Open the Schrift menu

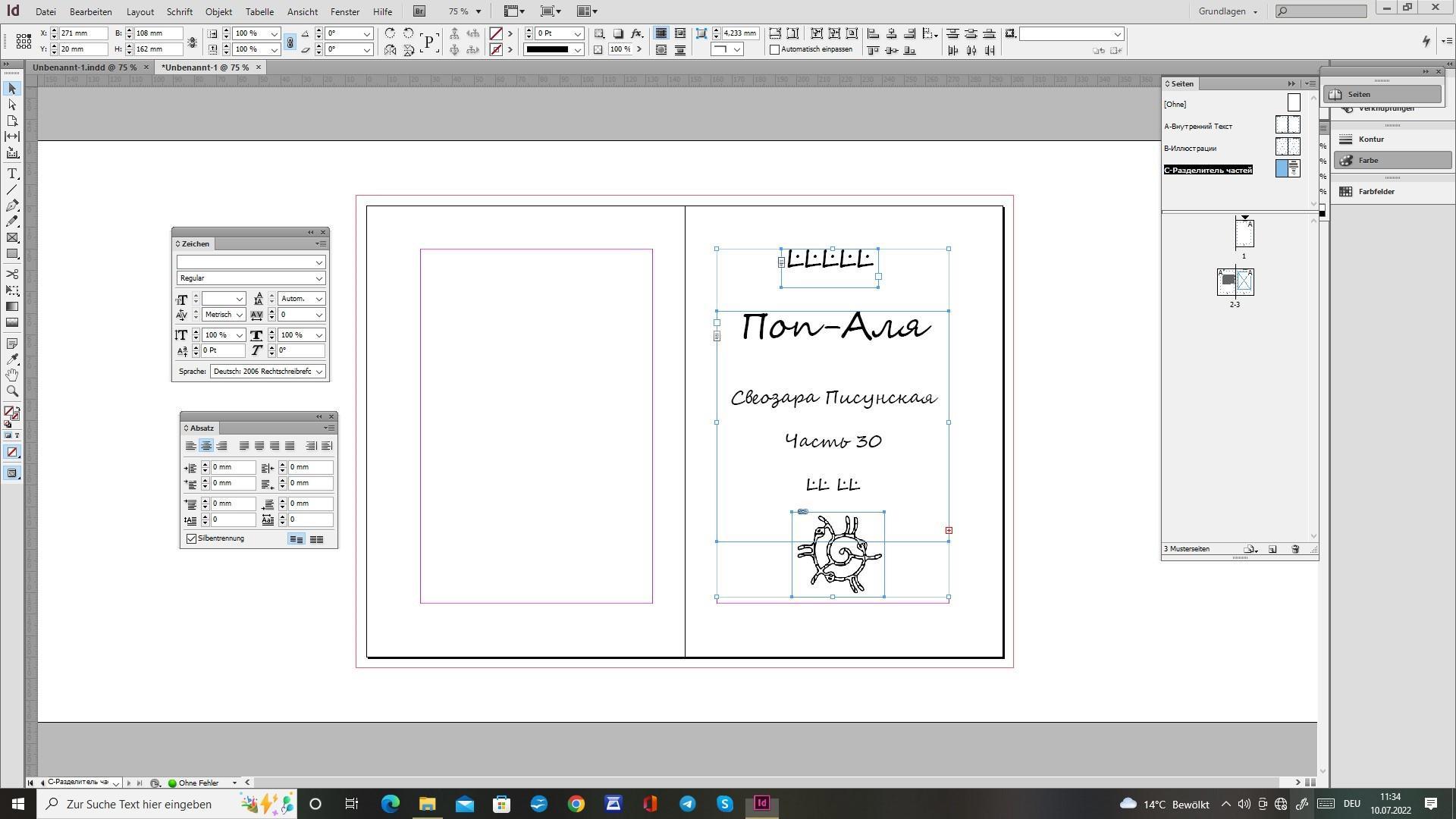pos(179,11)
